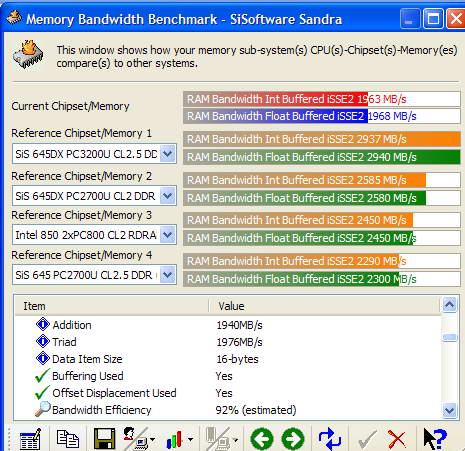Screen dimensions: 465x451
Task: Click the green forward arrow button
Action: [293, 439]
